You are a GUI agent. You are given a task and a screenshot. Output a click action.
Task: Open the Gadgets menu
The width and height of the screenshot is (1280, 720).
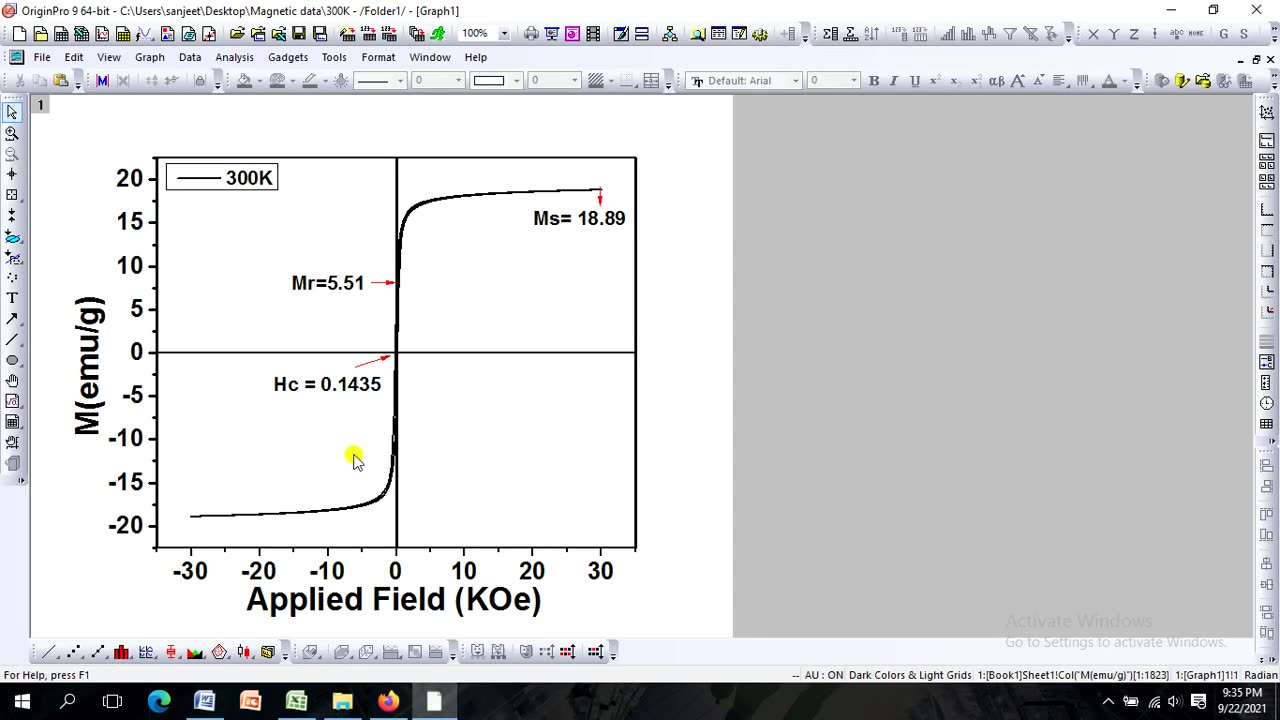pyautogui.click(x=288, y=57)
